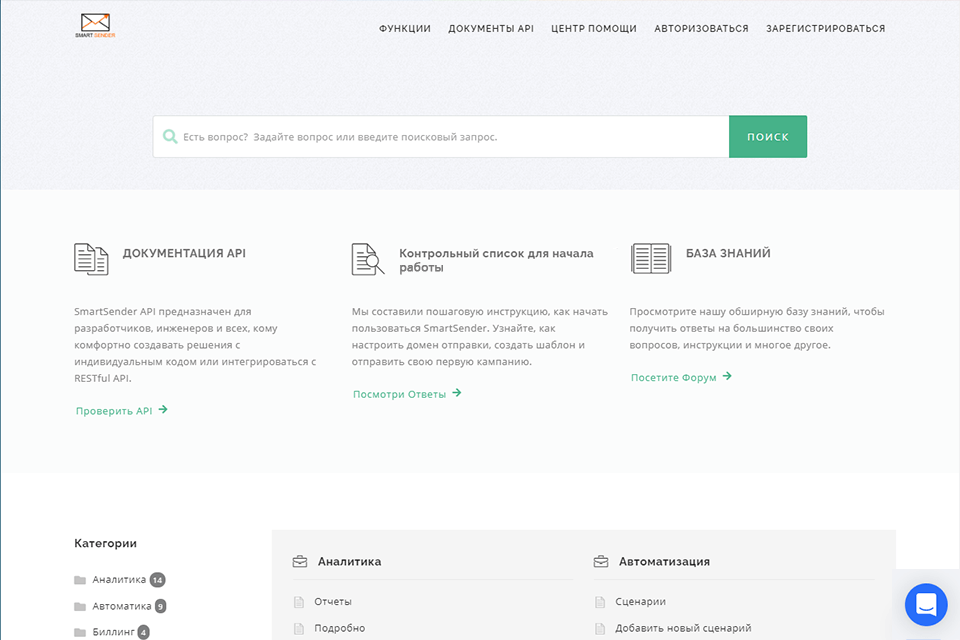Click the 14 badge next to Аналитика

[x=157, y=580]
